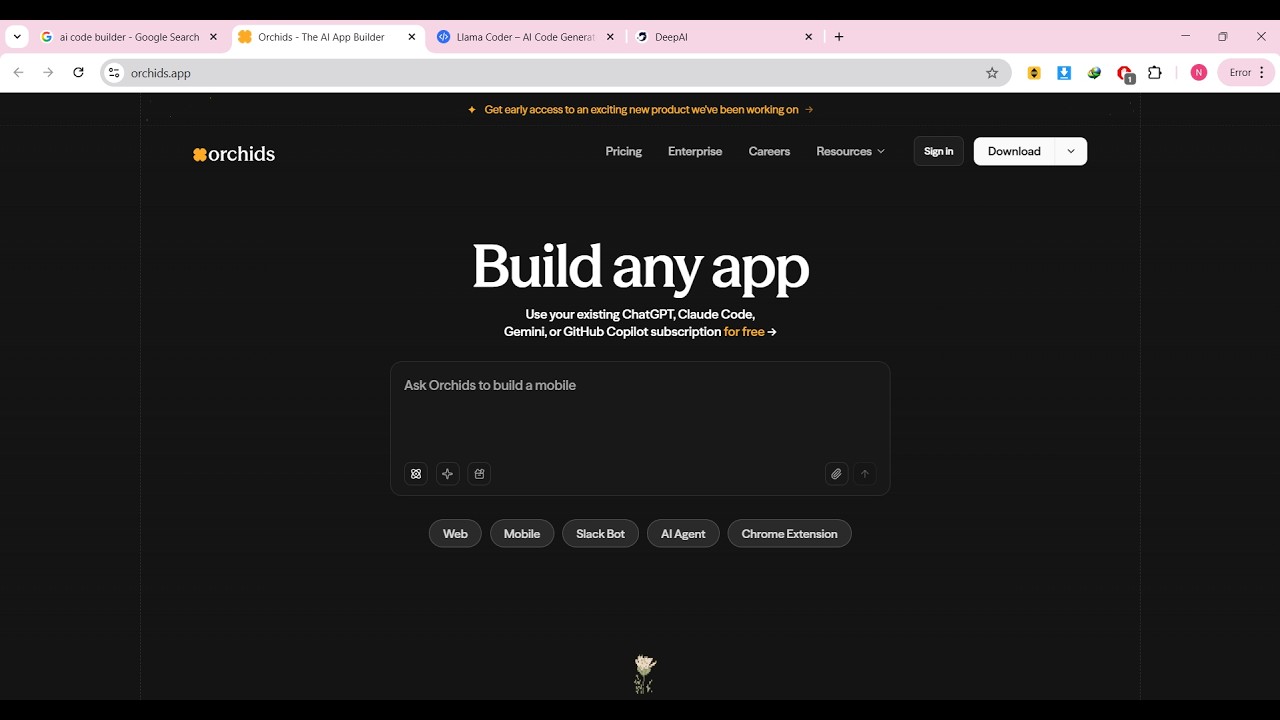The height and width of the screenshot is (720, 1280).
Task: Select the AI Agent chip
Action: pos(683,534)
